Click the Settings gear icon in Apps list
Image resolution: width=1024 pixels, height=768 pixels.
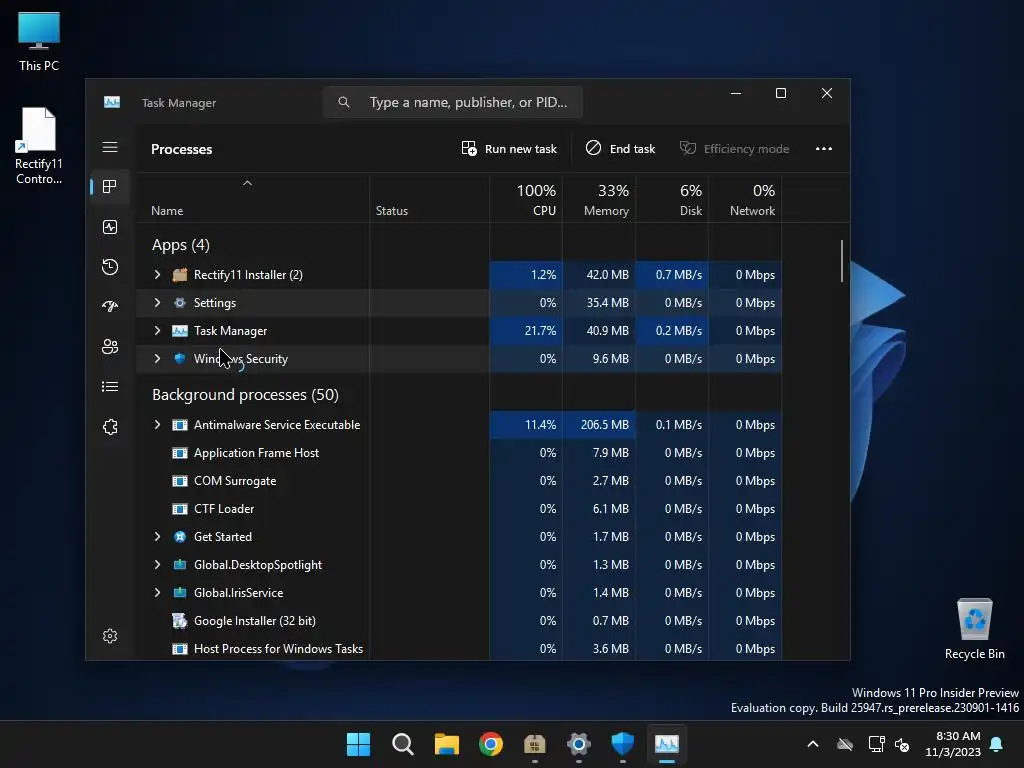(x=180, y=303)
